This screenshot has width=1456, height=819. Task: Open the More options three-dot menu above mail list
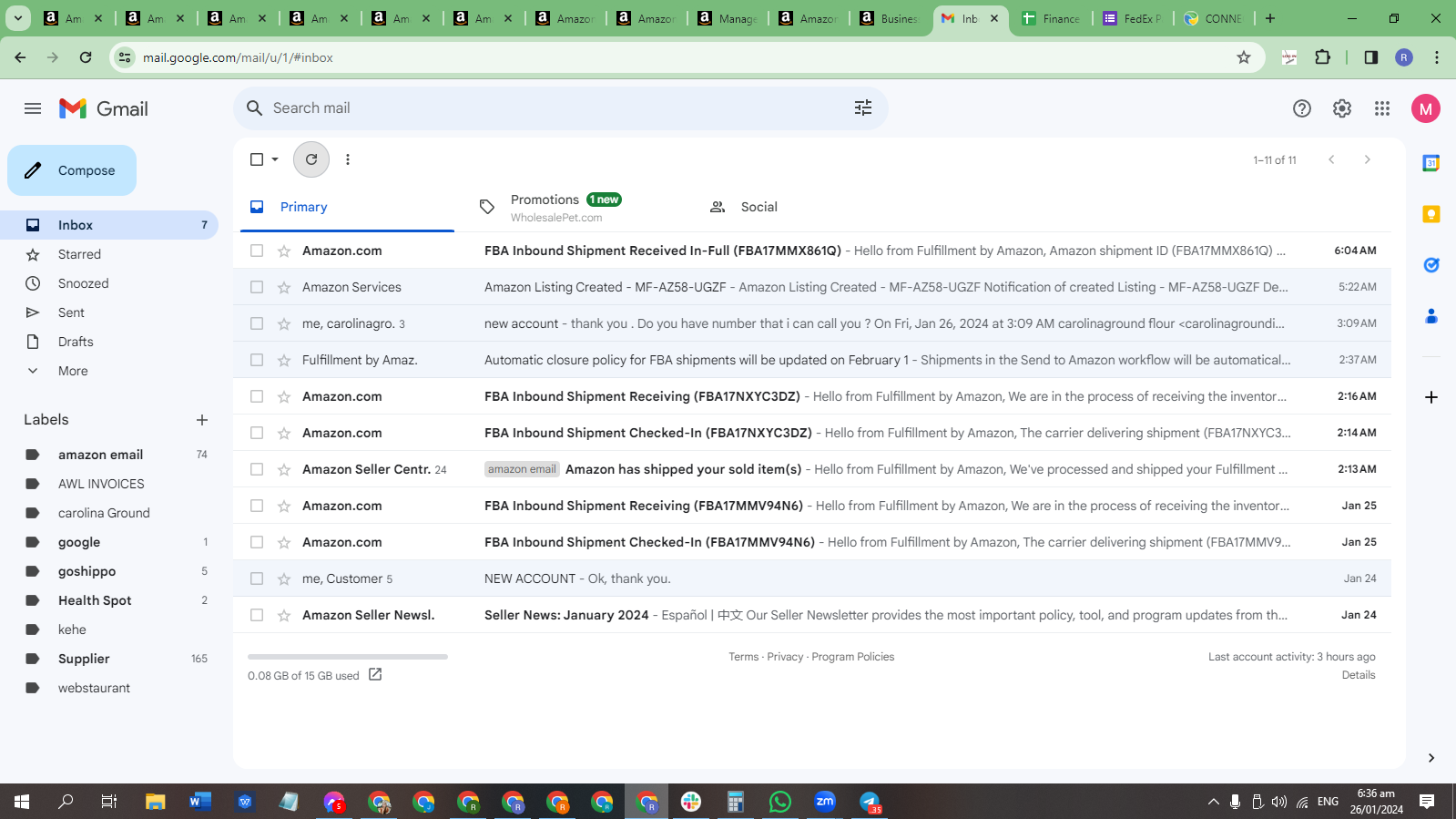pyautogui.click(x=348, y=159)
